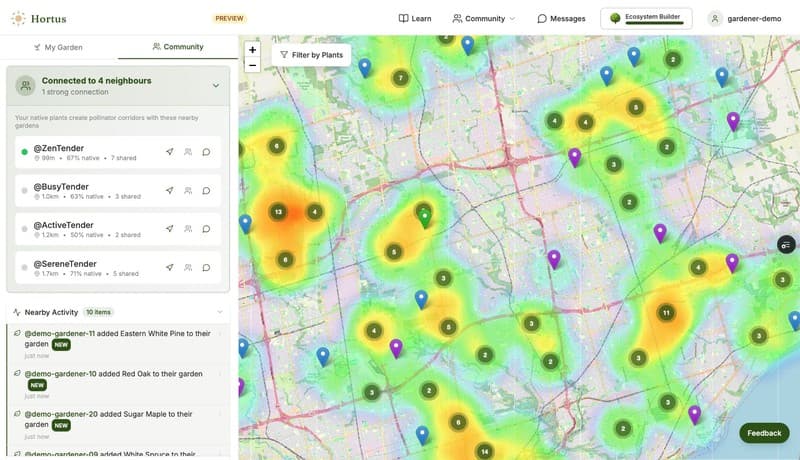This screenshot has width=800, height=460.
Task: Open the Learn page
Action: [x=415, y=18]
